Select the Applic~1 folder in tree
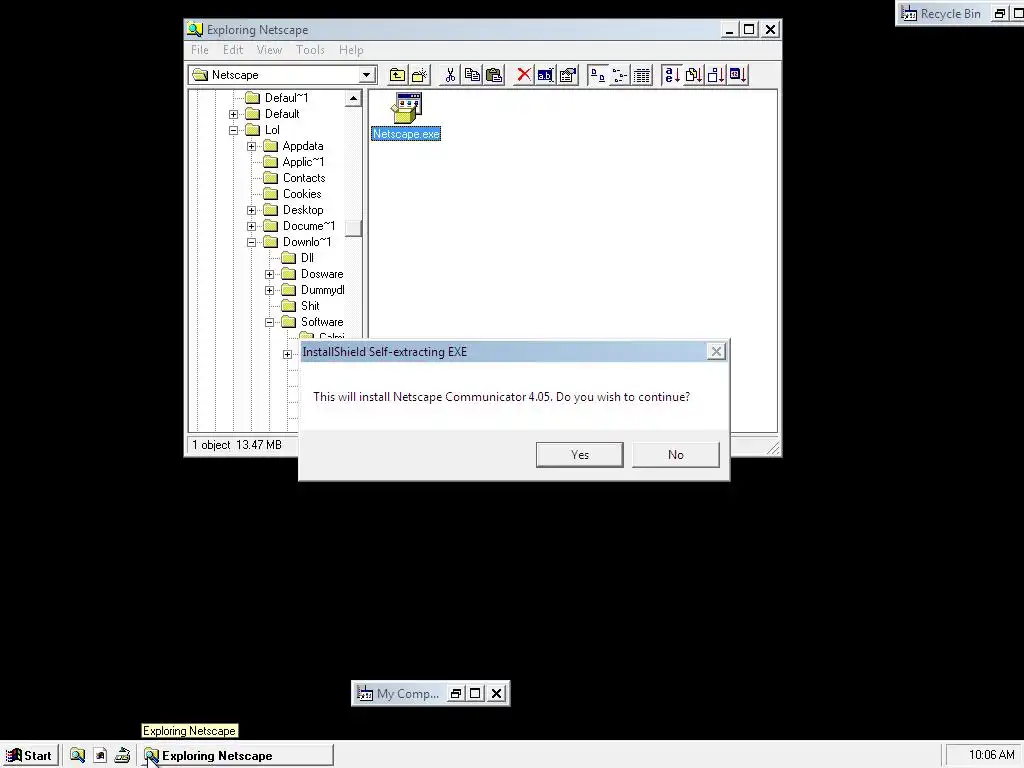 tap(303, 162)
